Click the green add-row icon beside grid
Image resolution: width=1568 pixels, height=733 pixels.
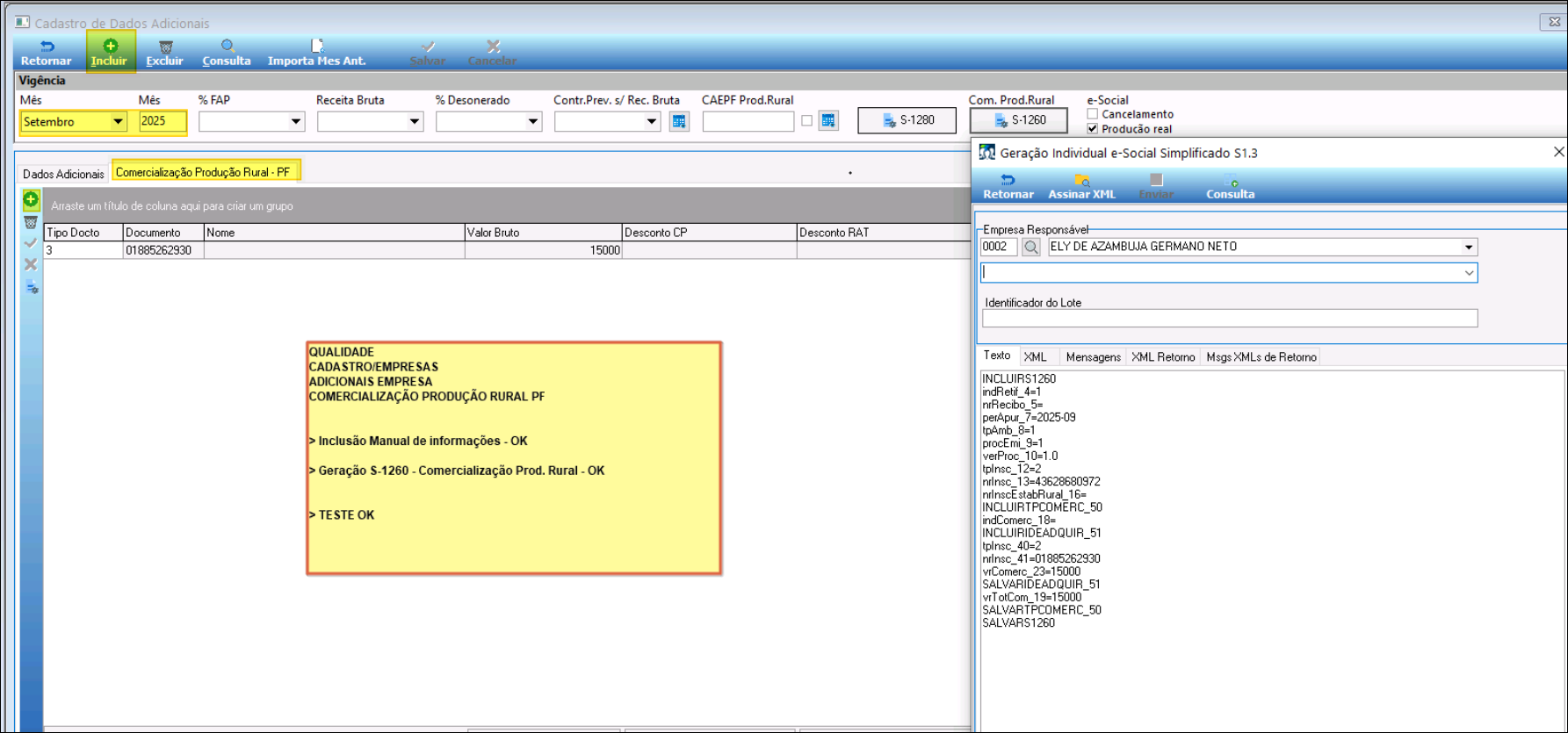pos(31,200)
